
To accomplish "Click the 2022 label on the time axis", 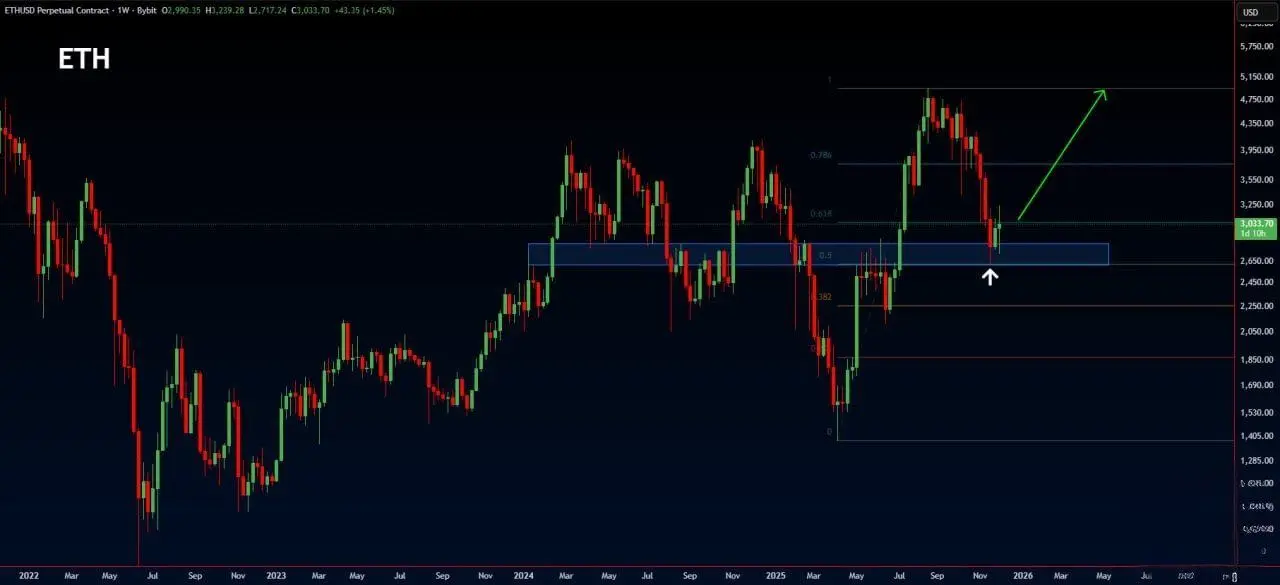I will tap(30, 576).
